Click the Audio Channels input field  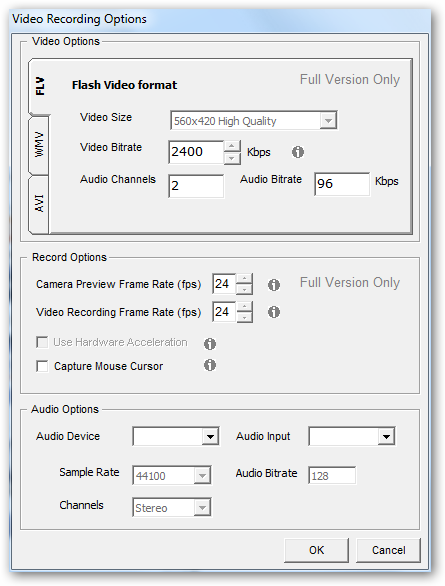click(196, 186)
